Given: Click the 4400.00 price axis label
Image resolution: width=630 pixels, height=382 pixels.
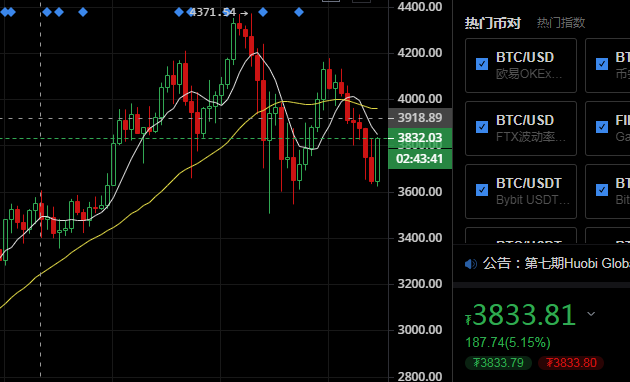Looking at the screenshot, I should pos(420,6).
